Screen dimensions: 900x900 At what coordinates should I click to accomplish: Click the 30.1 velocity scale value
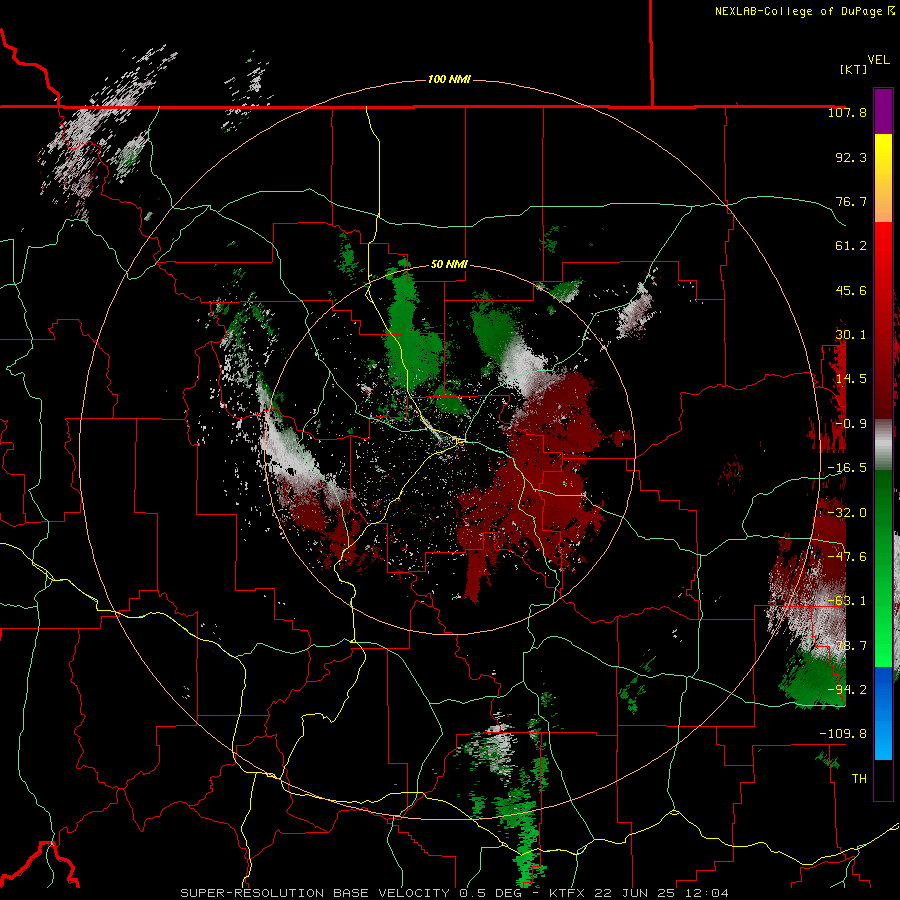[851, 335]
